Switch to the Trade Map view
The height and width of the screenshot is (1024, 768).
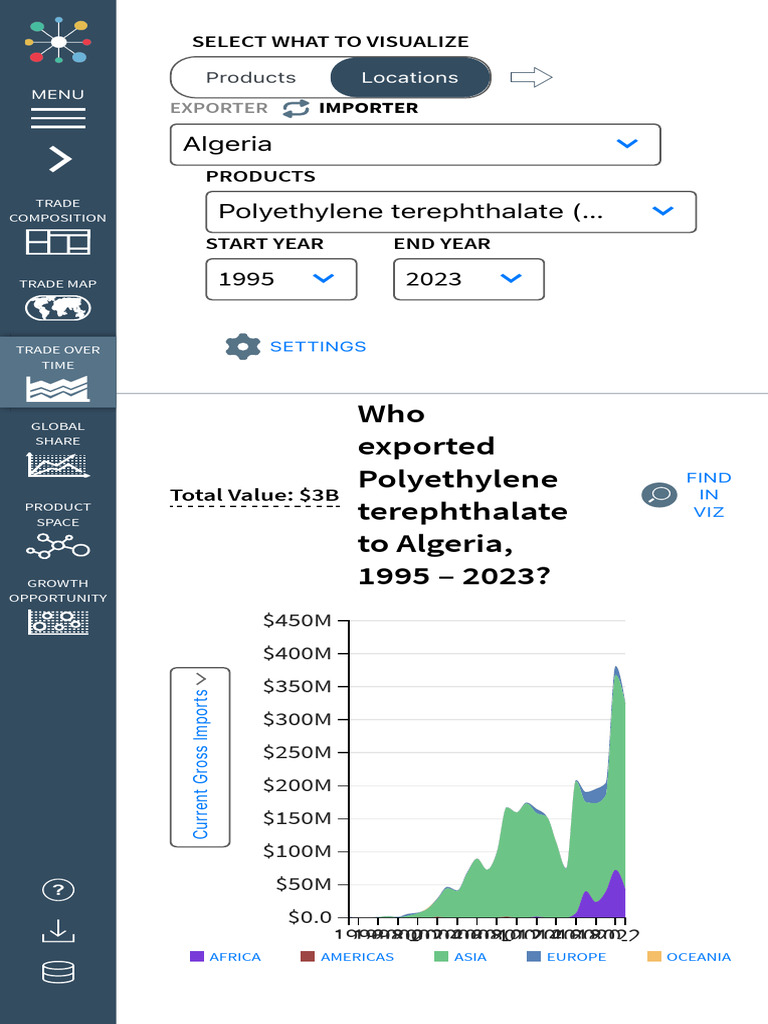point(58,300)
